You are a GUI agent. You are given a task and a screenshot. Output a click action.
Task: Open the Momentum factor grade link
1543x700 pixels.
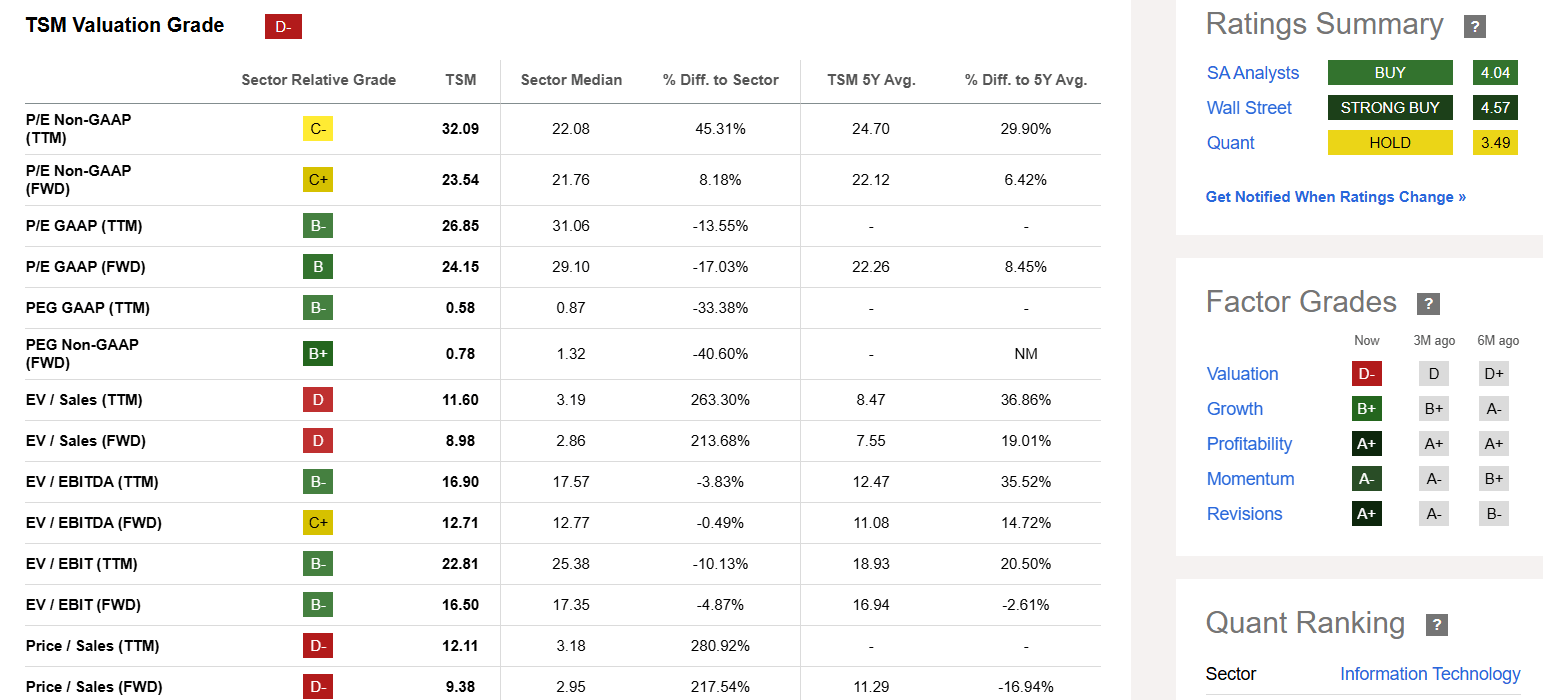point(1250,479)
